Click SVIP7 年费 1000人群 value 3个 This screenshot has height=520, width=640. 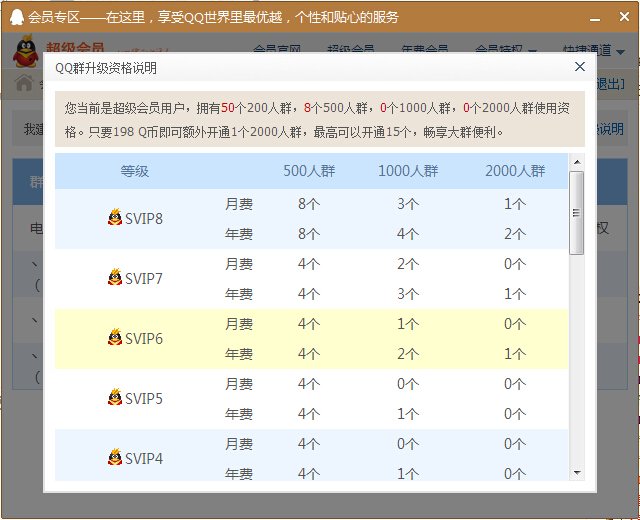click(x=408, y=294)
